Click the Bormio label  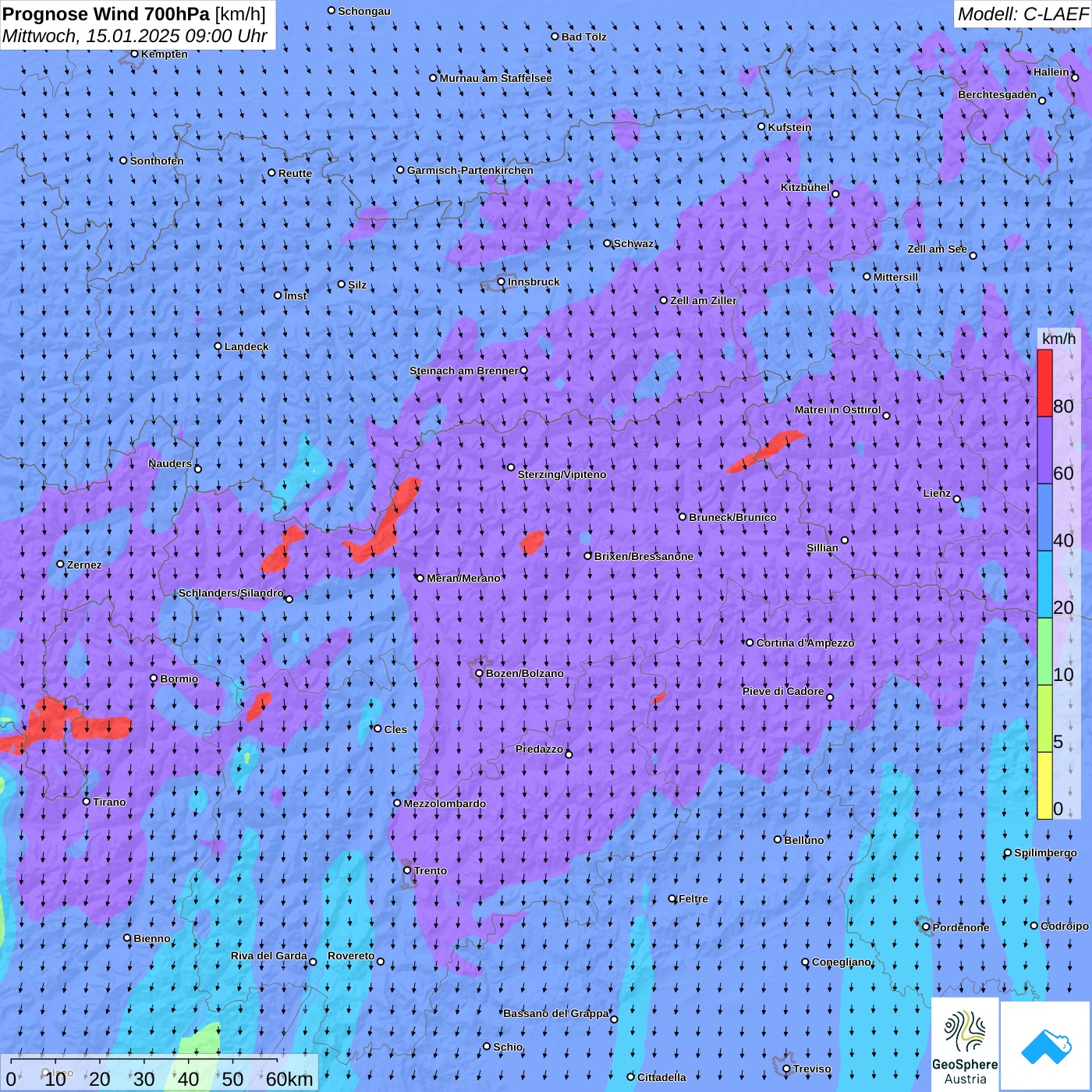pyautogui.click(x=179, y=679)
